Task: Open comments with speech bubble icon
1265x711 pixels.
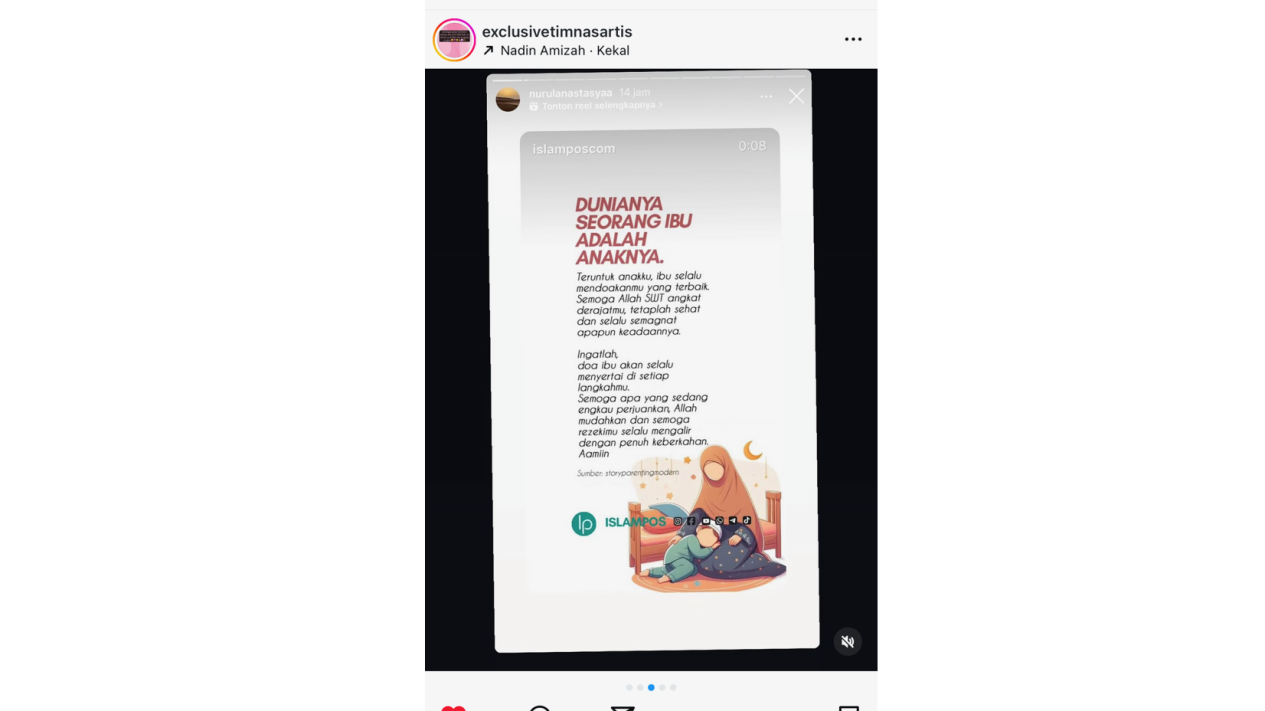Action: (x=540, y=709)
